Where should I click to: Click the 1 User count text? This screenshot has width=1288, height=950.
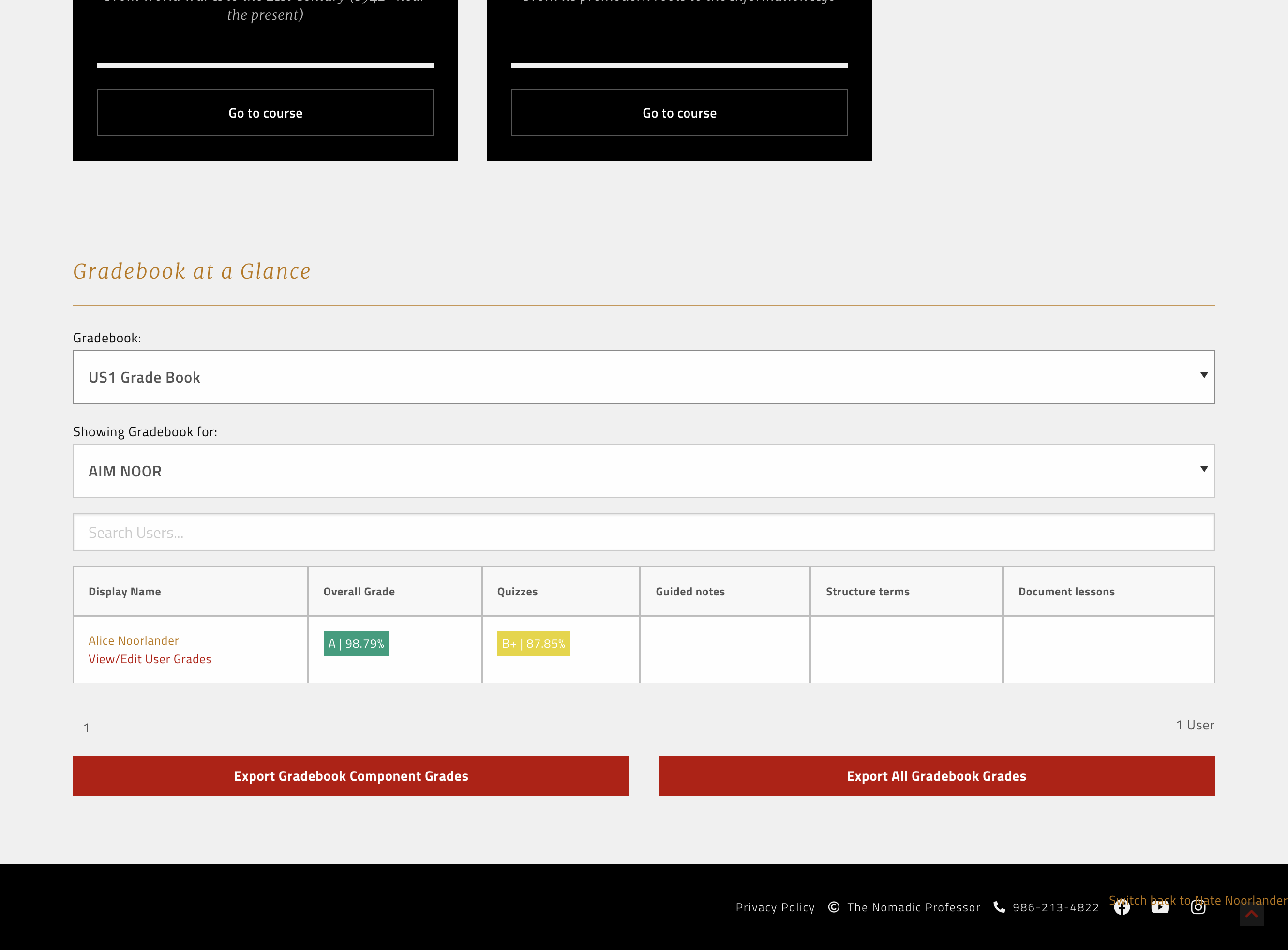tap(1195, 725)
